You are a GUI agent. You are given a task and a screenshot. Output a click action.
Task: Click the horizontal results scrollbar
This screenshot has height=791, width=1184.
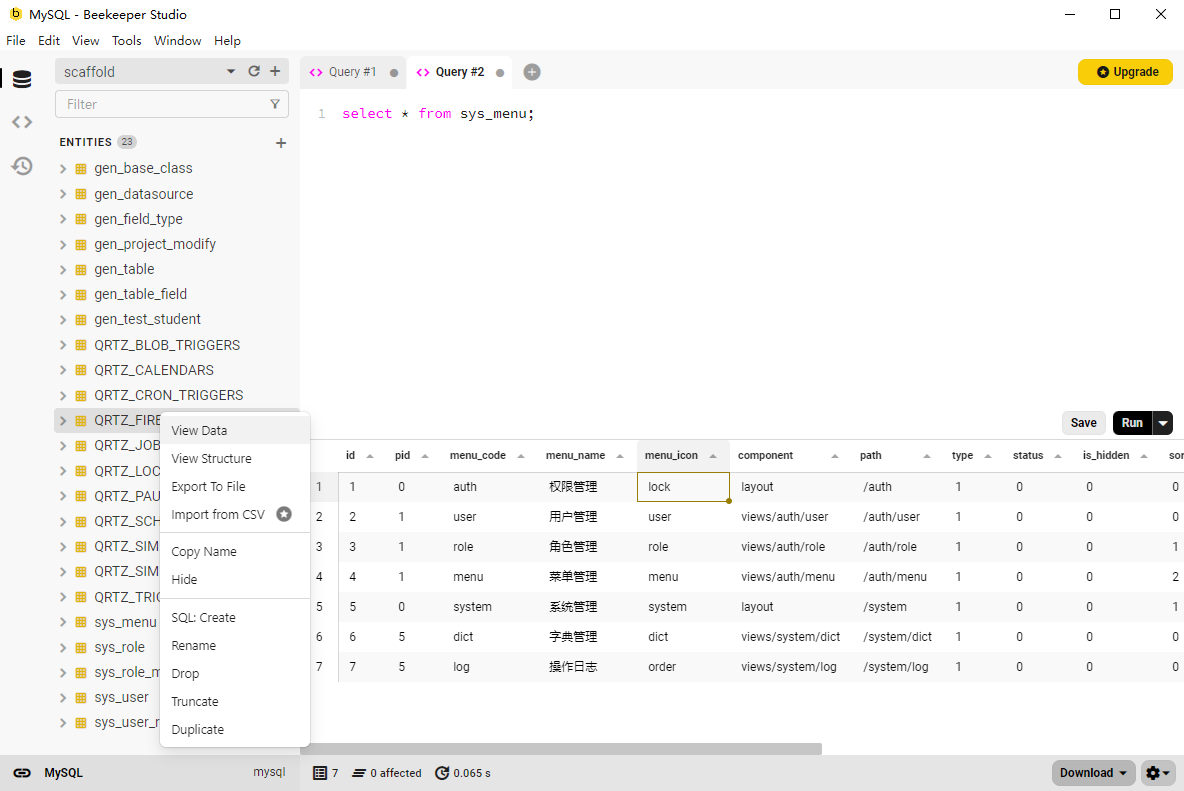pyautogui.click(x=560, y=749)
